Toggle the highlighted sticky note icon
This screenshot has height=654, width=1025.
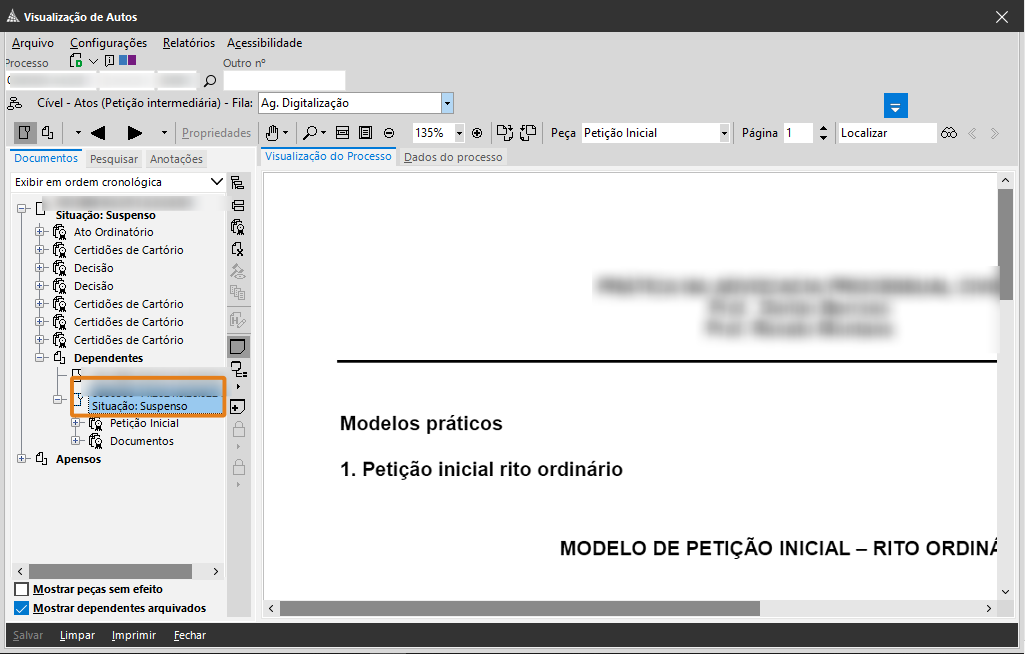[x=238, y=347]
